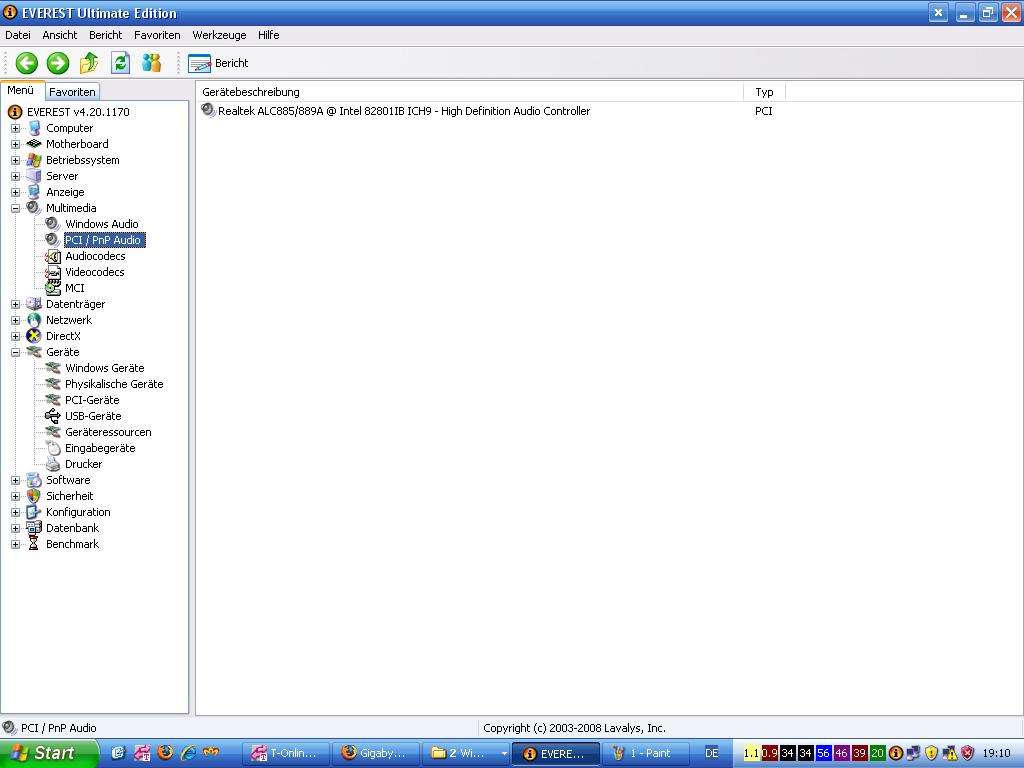Open the Hilfe menu
The image size is (1024, 768).
tap(268, 35)
